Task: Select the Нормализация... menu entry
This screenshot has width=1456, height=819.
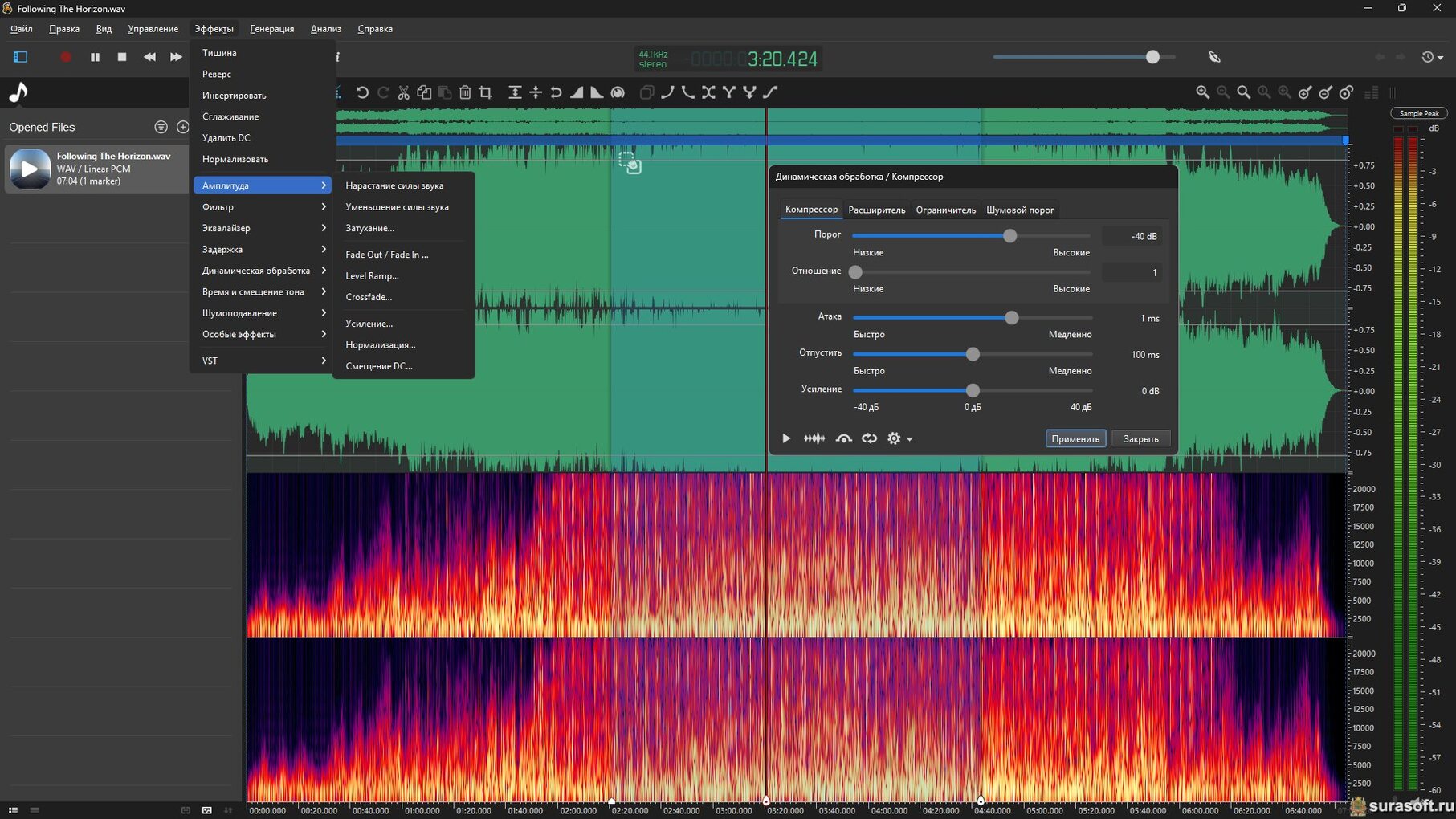Action: pos(380,345)
